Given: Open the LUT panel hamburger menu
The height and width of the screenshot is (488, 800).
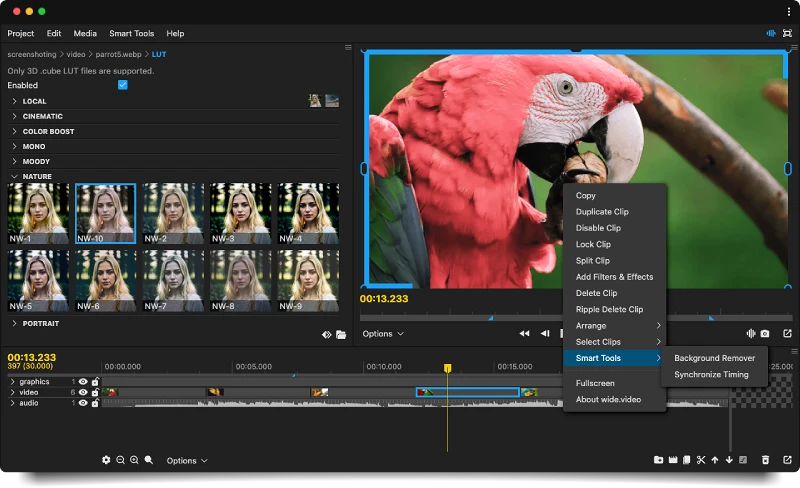Looking at the screenshot, I should (348, 47).
